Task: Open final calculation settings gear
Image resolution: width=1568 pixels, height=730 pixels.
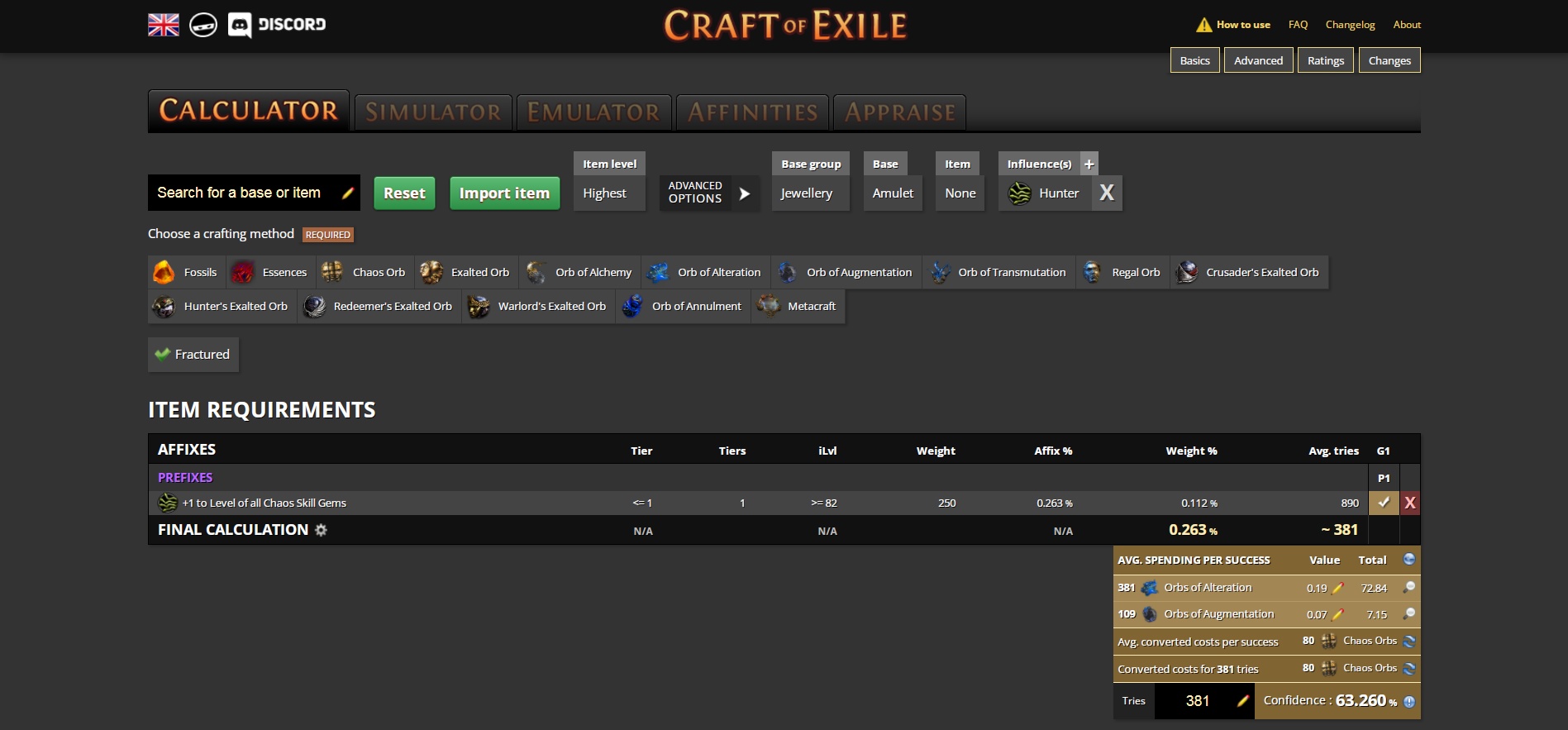Action: coord(321,530)
